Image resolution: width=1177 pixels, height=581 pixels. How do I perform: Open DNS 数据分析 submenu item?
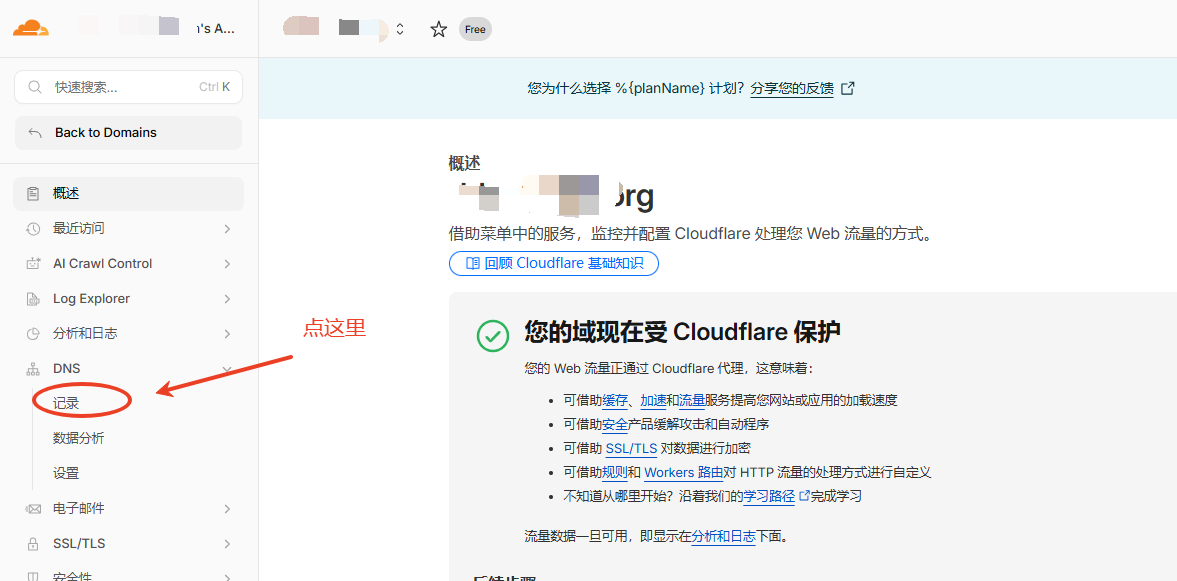coord(78,438)
